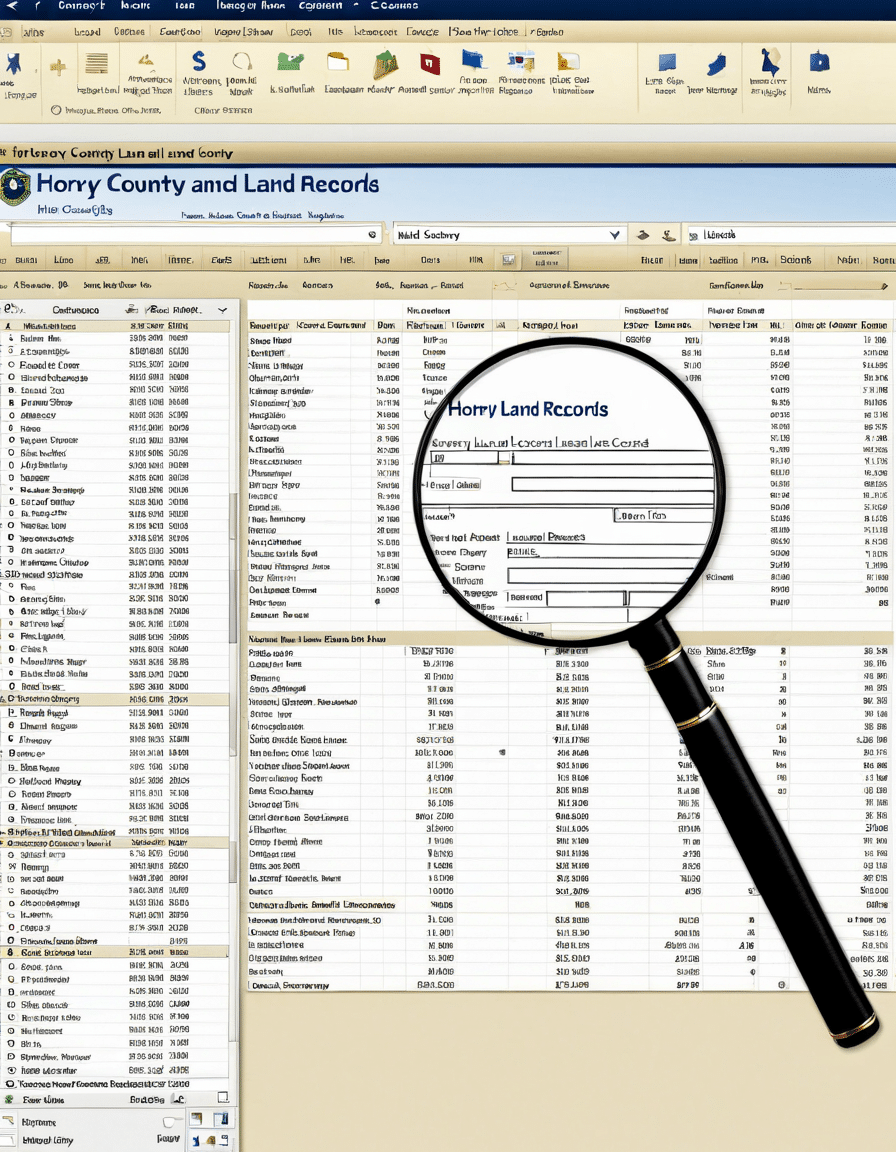Click the small image icon in the tab row
Image resolution: width=896 pixels, height=1152 pixels.
pyautogui.click(x=508, y=260)
